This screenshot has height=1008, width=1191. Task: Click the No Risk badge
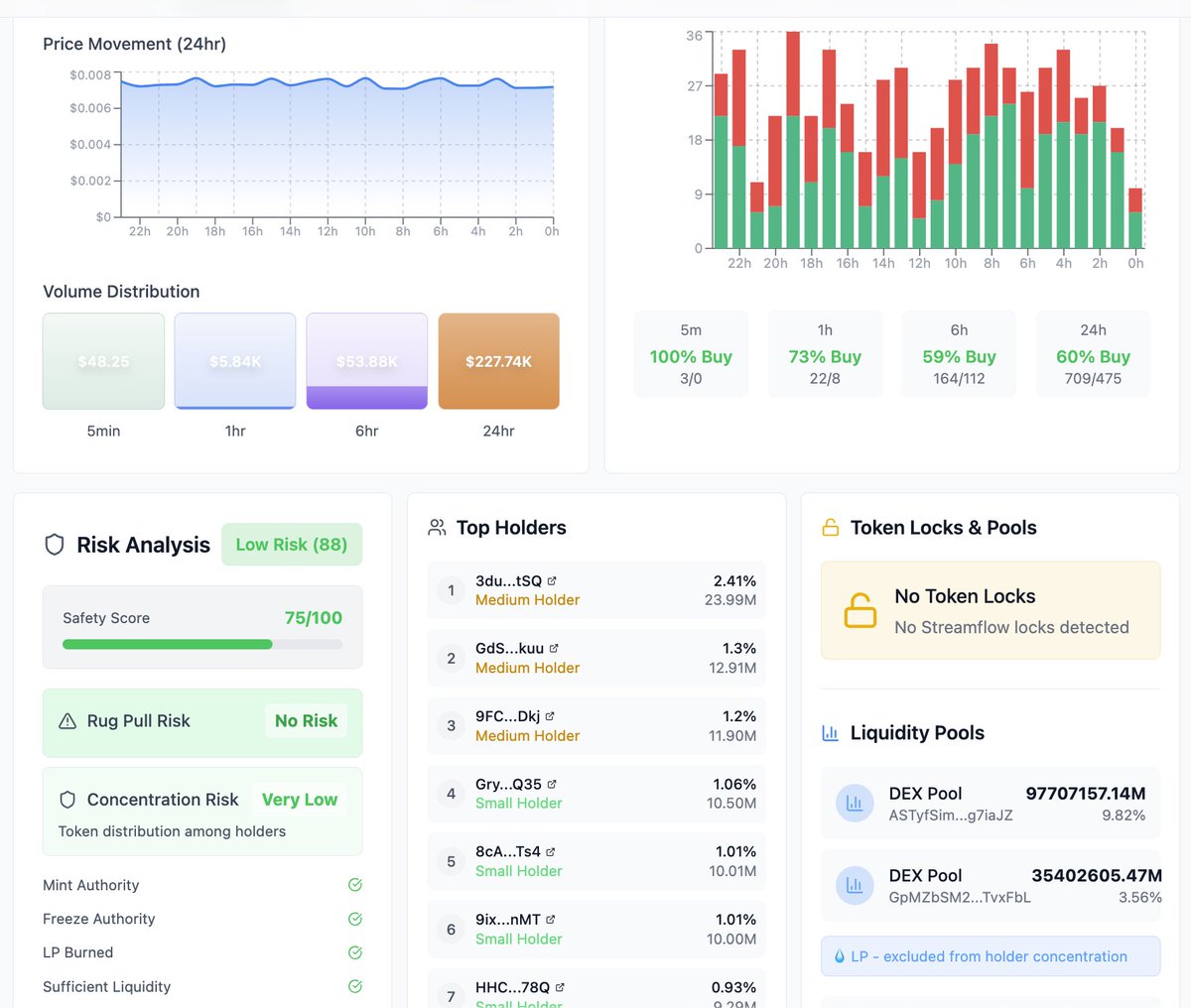pos(306,721)
